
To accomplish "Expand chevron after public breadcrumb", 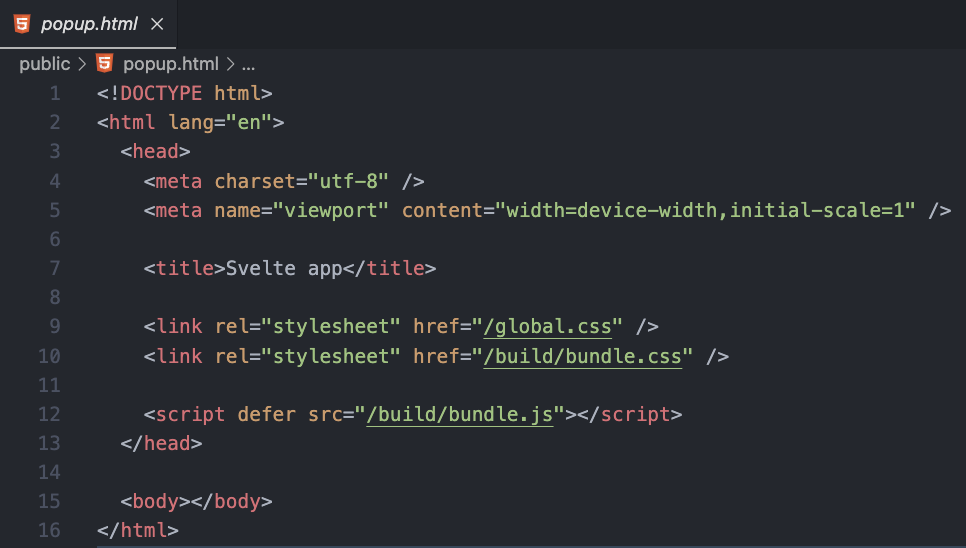I will tap(83, 64).
